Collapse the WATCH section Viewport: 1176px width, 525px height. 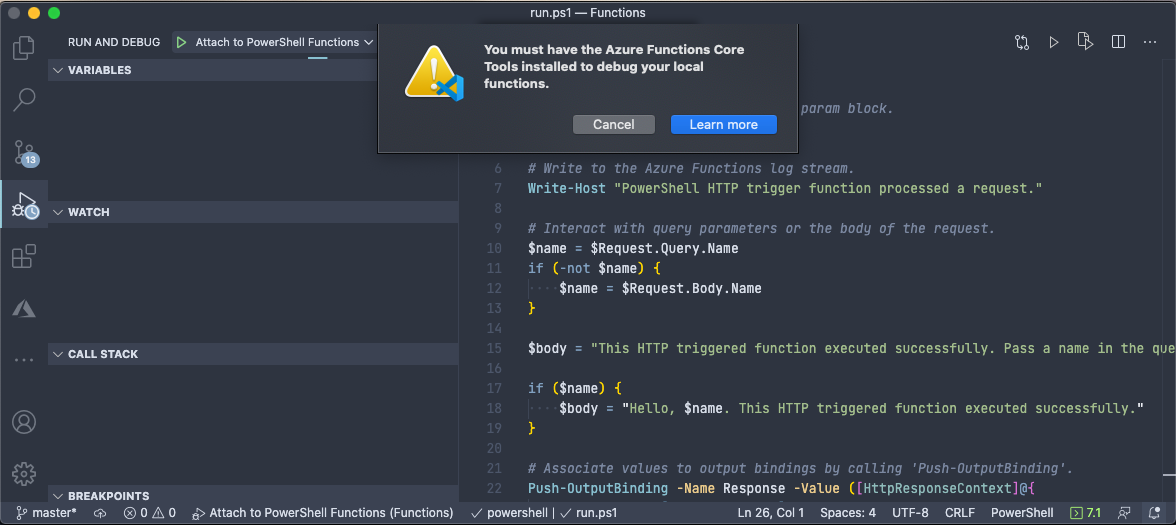(x=254, y=212)
